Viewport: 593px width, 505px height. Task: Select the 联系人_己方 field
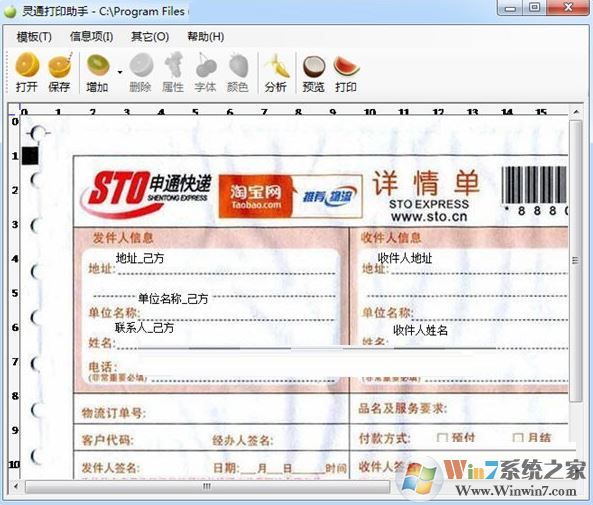click(144, 327)
